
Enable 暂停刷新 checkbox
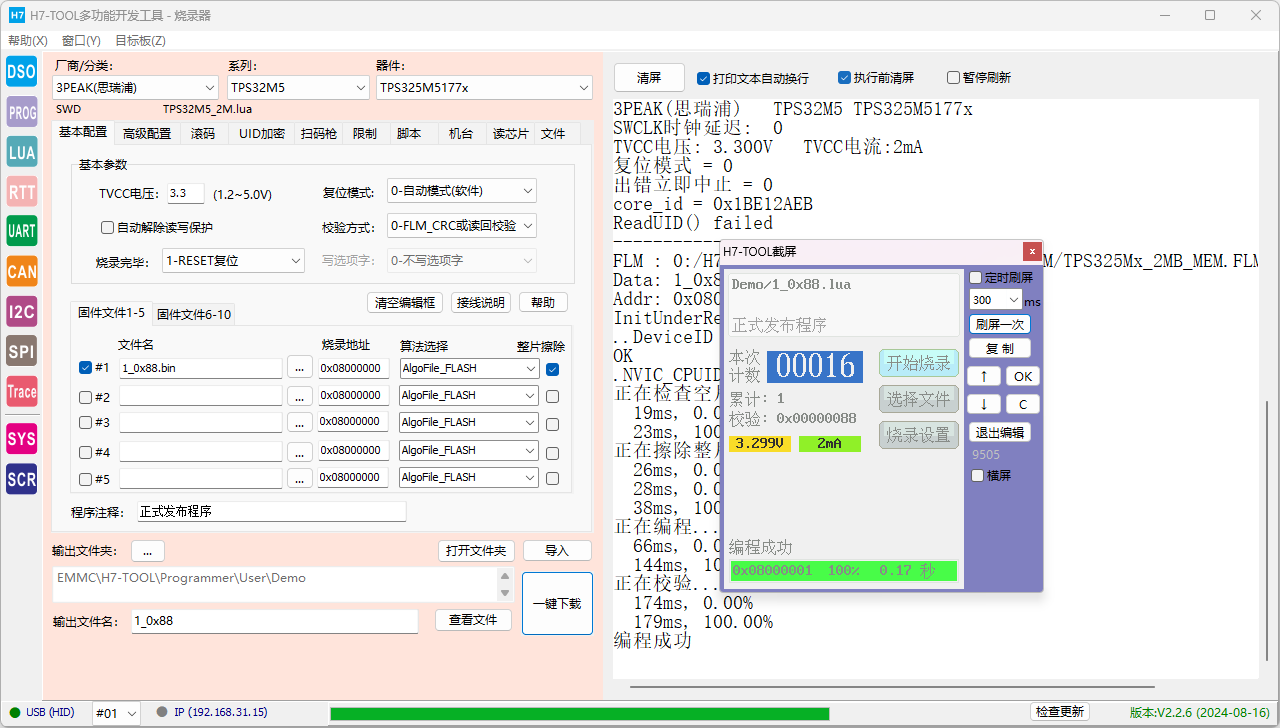952,78
